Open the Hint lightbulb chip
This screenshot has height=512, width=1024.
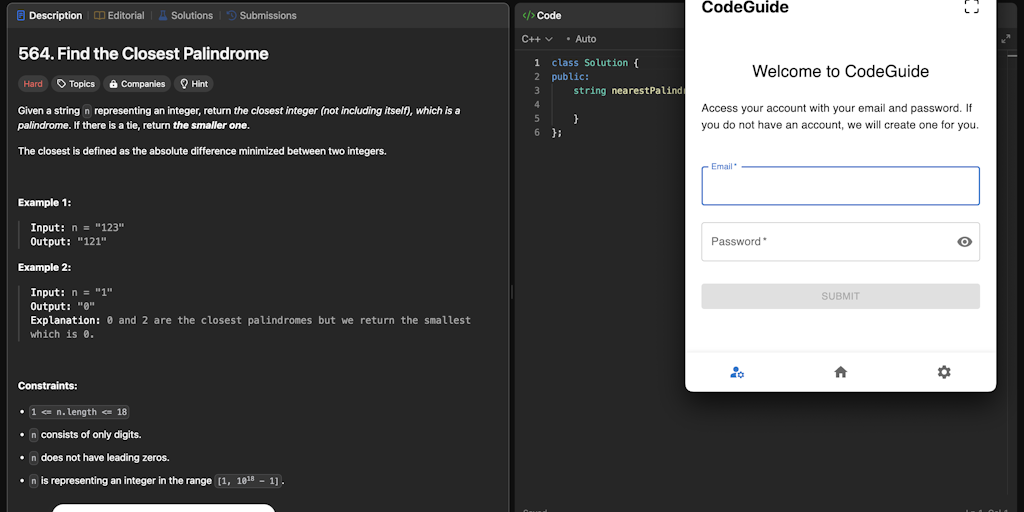(194, 84)
